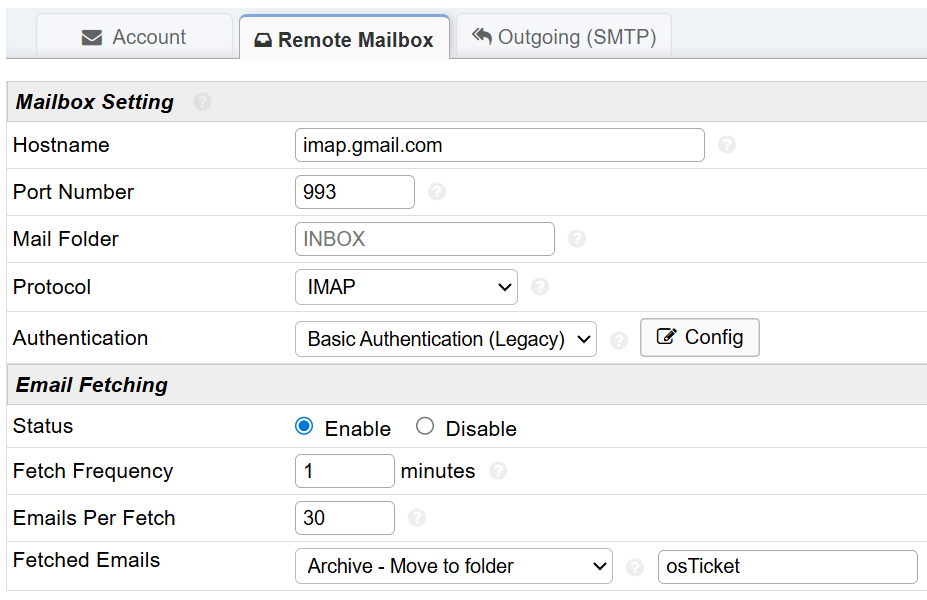Expand the Fetched Emails action dropdown

453,566
